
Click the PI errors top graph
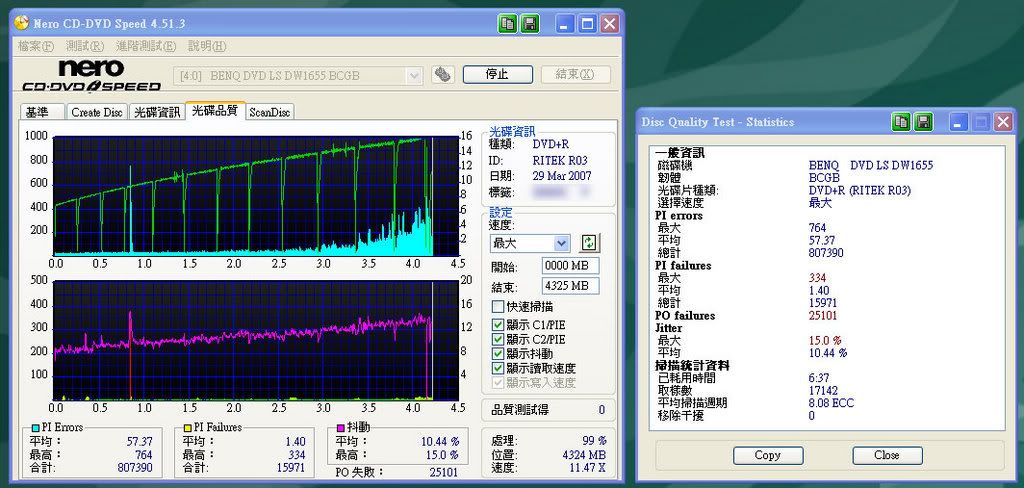click(x=255, y=196)
